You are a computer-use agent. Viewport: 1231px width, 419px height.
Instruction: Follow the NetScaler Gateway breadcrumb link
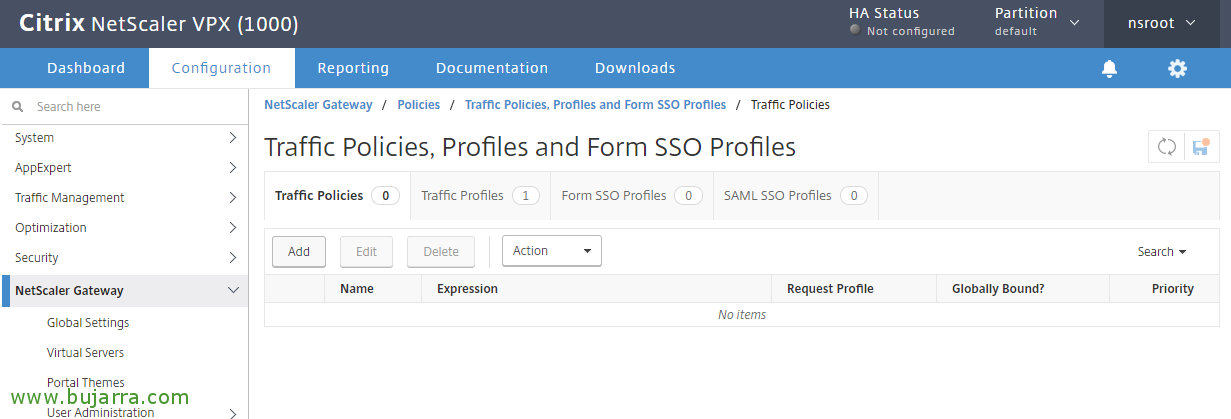318,104
